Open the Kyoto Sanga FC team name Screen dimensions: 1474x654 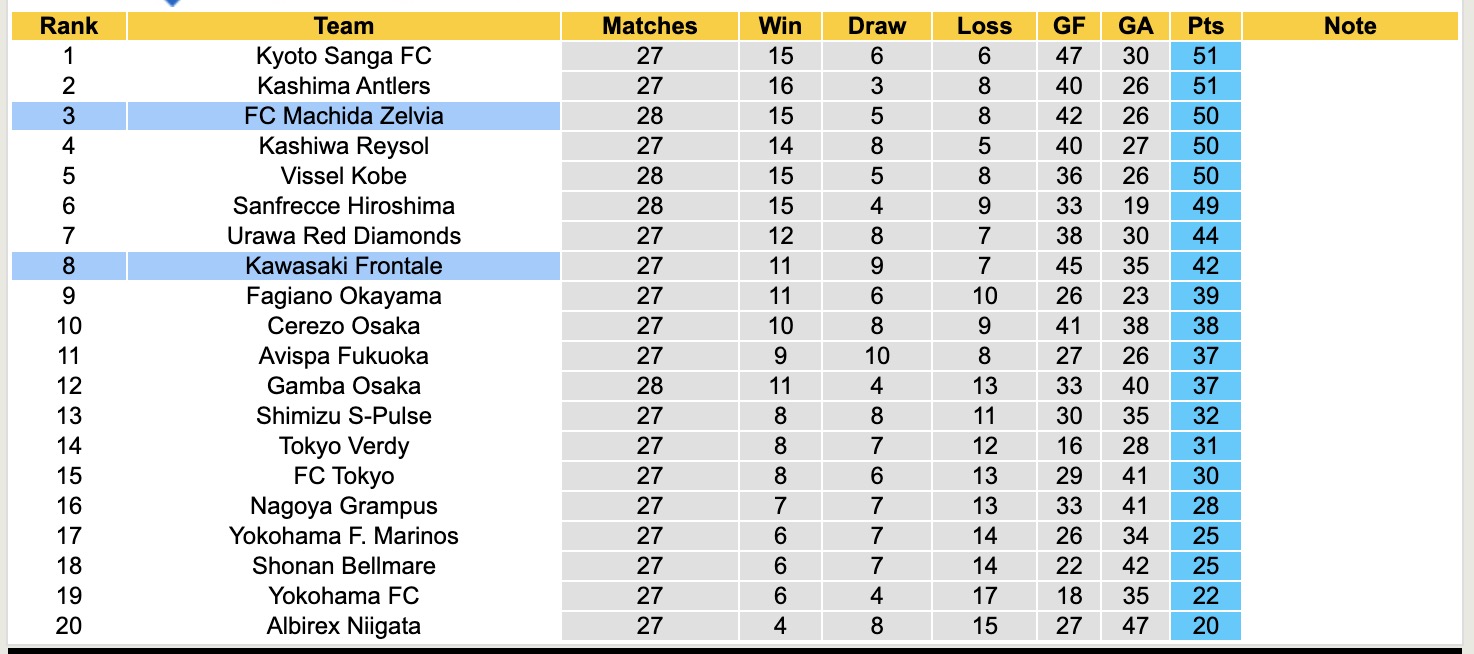[x=343, y=56]
